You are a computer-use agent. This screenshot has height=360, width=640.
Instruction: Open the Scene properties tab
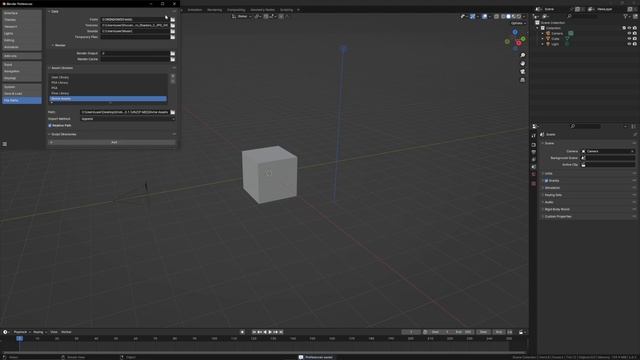click(x=533, y=167)
